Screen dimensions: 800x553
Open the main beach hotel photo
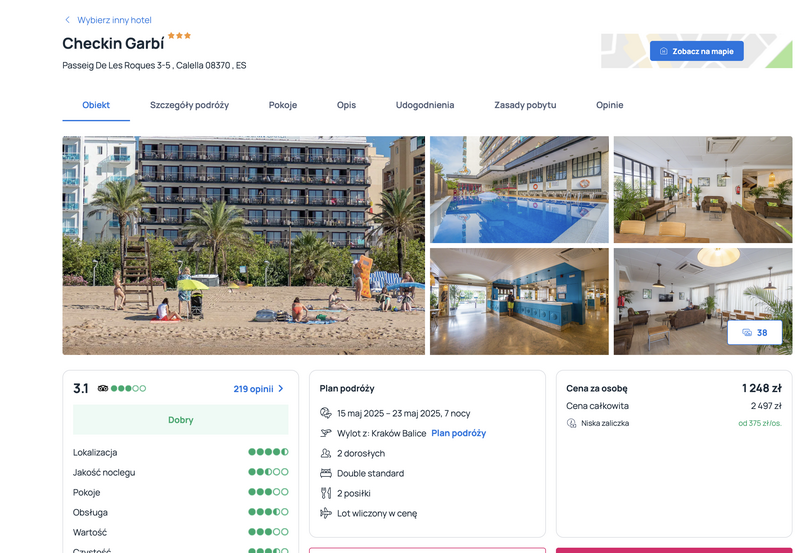(x=243, y=245)
